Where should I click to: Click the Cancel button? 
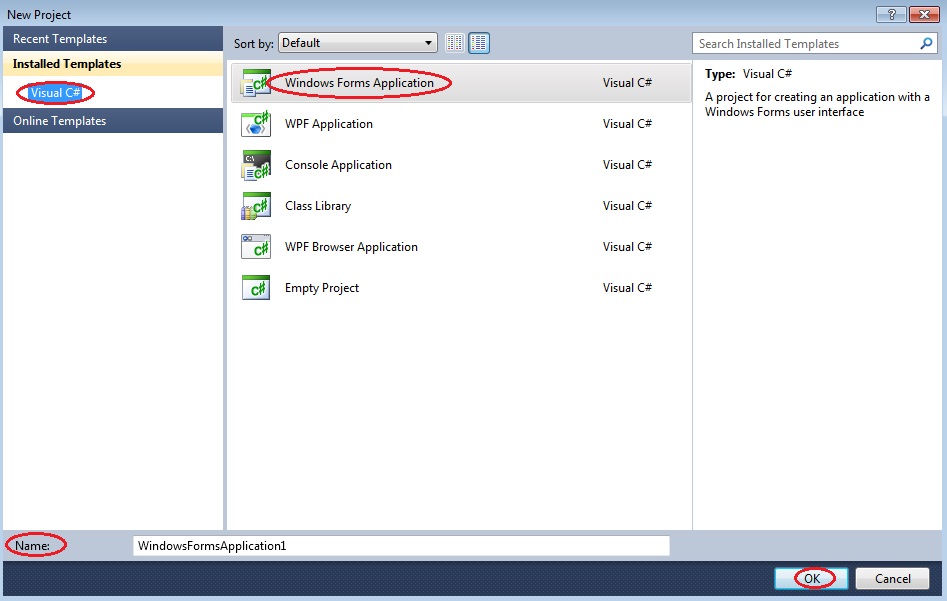(892, 579)
